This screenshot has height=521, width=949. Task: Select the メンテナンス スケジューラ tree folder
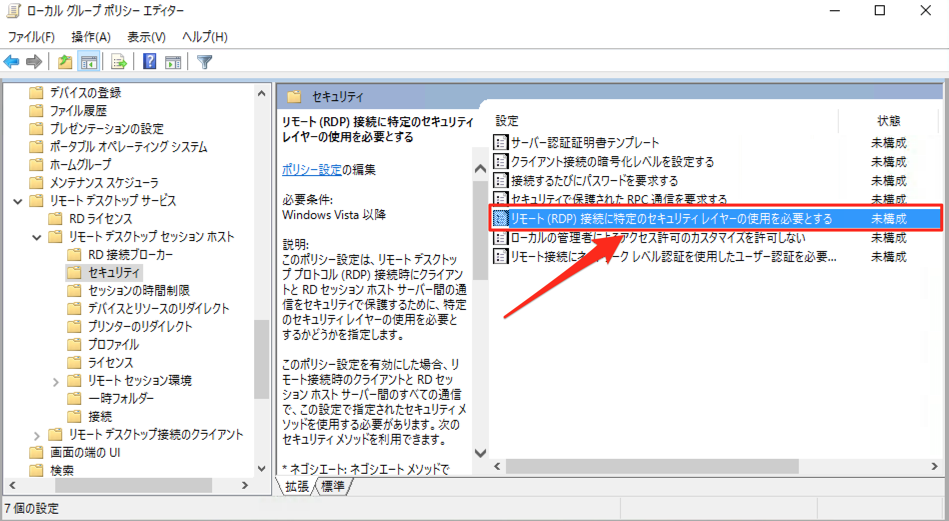pyautogui.click(x=104, y=183)
